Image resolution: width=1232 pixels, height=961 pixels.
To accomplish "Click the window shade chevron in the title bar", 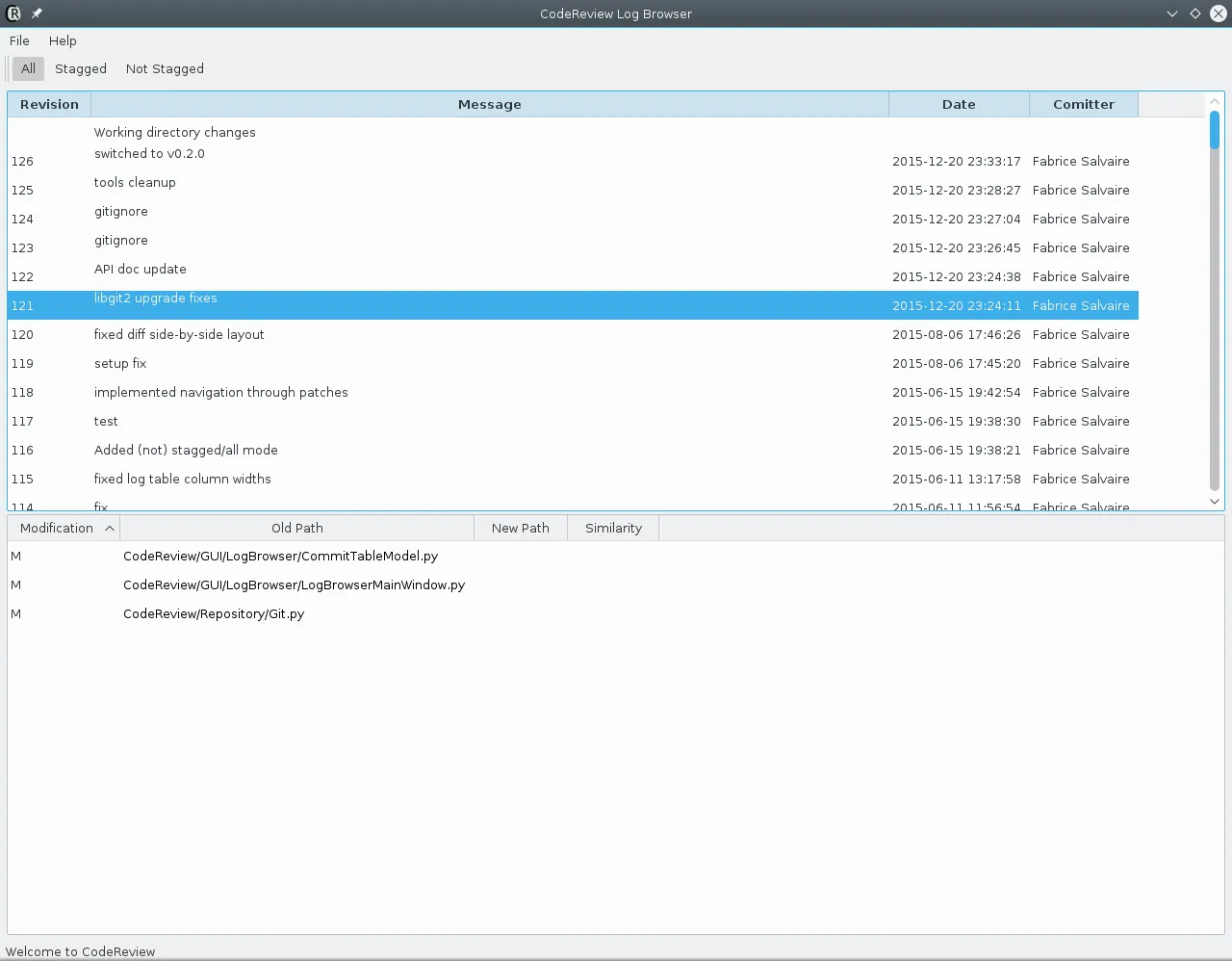I will click(1171, 13).
